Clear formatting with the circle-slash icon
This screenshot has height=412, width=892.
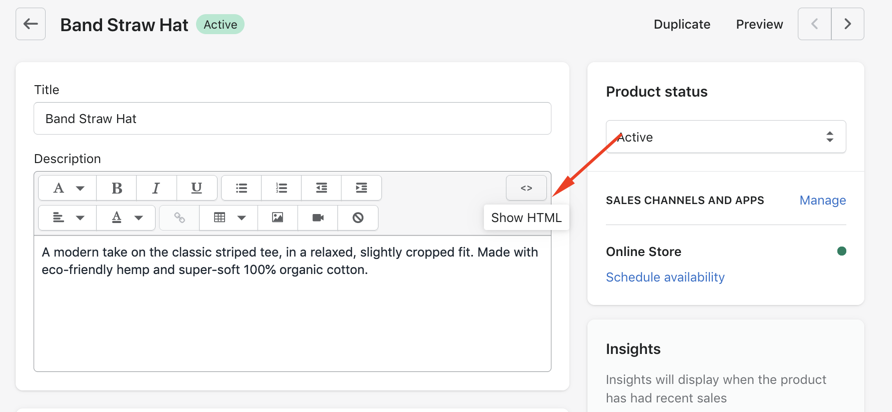(358, 217)
